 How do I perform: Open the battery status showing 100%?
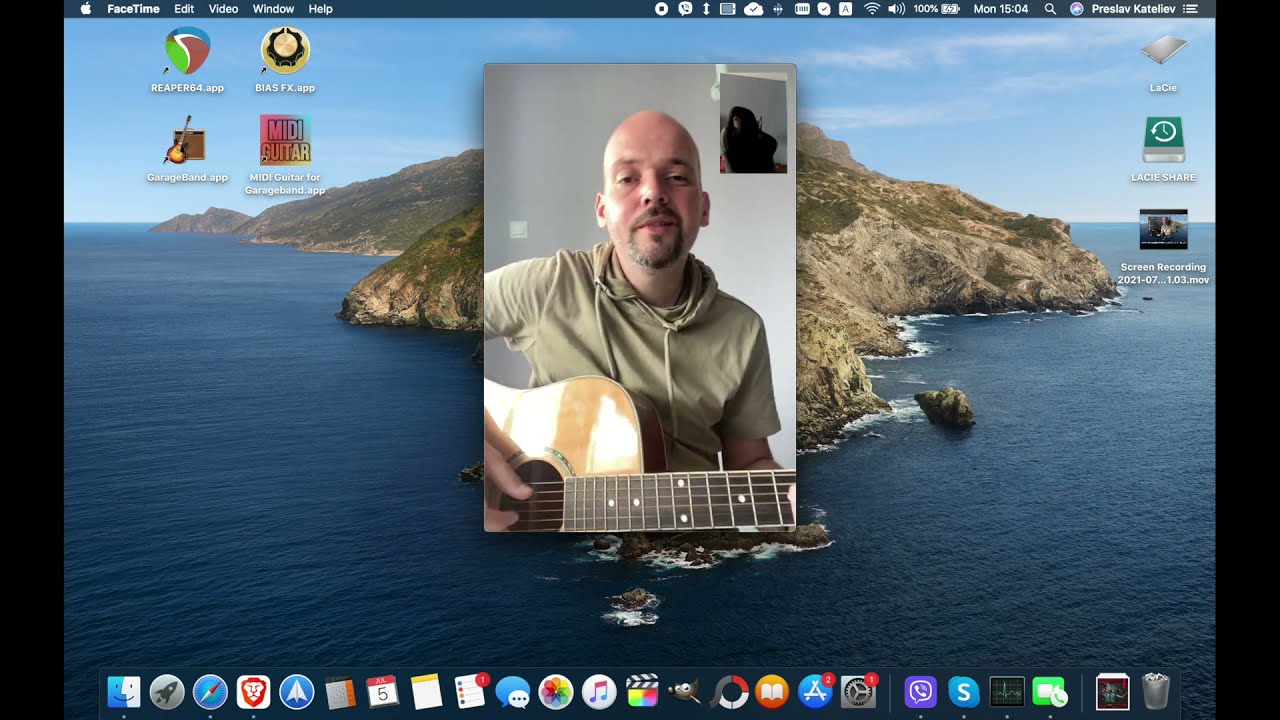pos(936,9)
